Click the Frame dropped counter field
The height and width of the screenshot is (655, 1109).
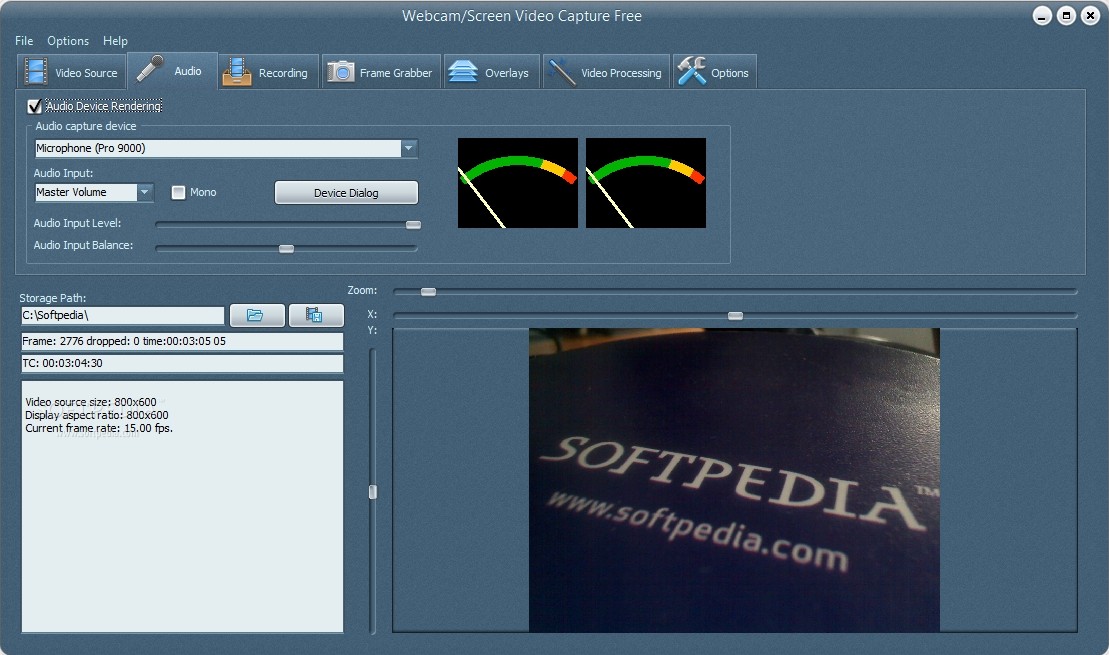pos(182,341)
